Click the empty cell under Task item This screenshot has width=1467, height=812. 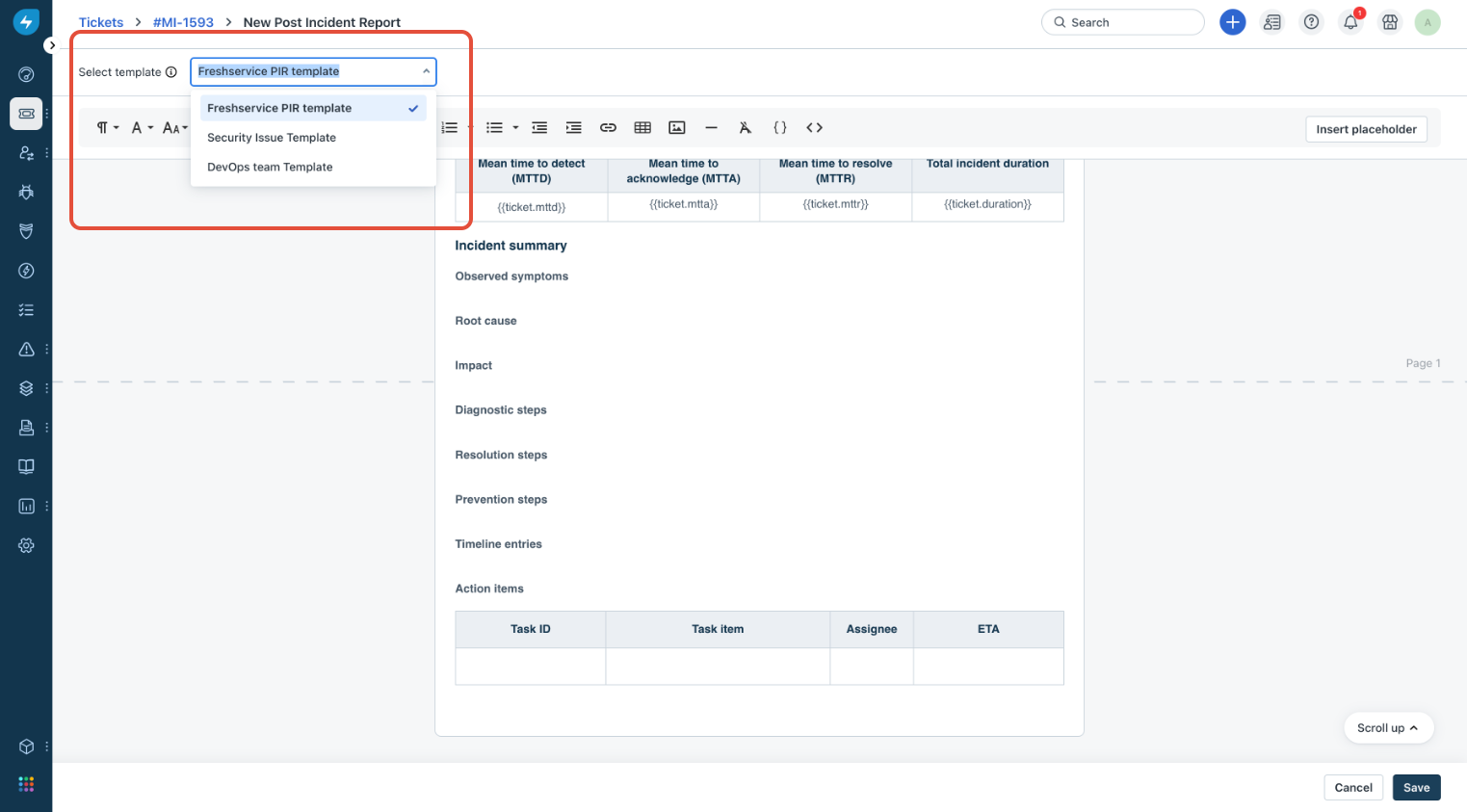click(x=718, y=666)
